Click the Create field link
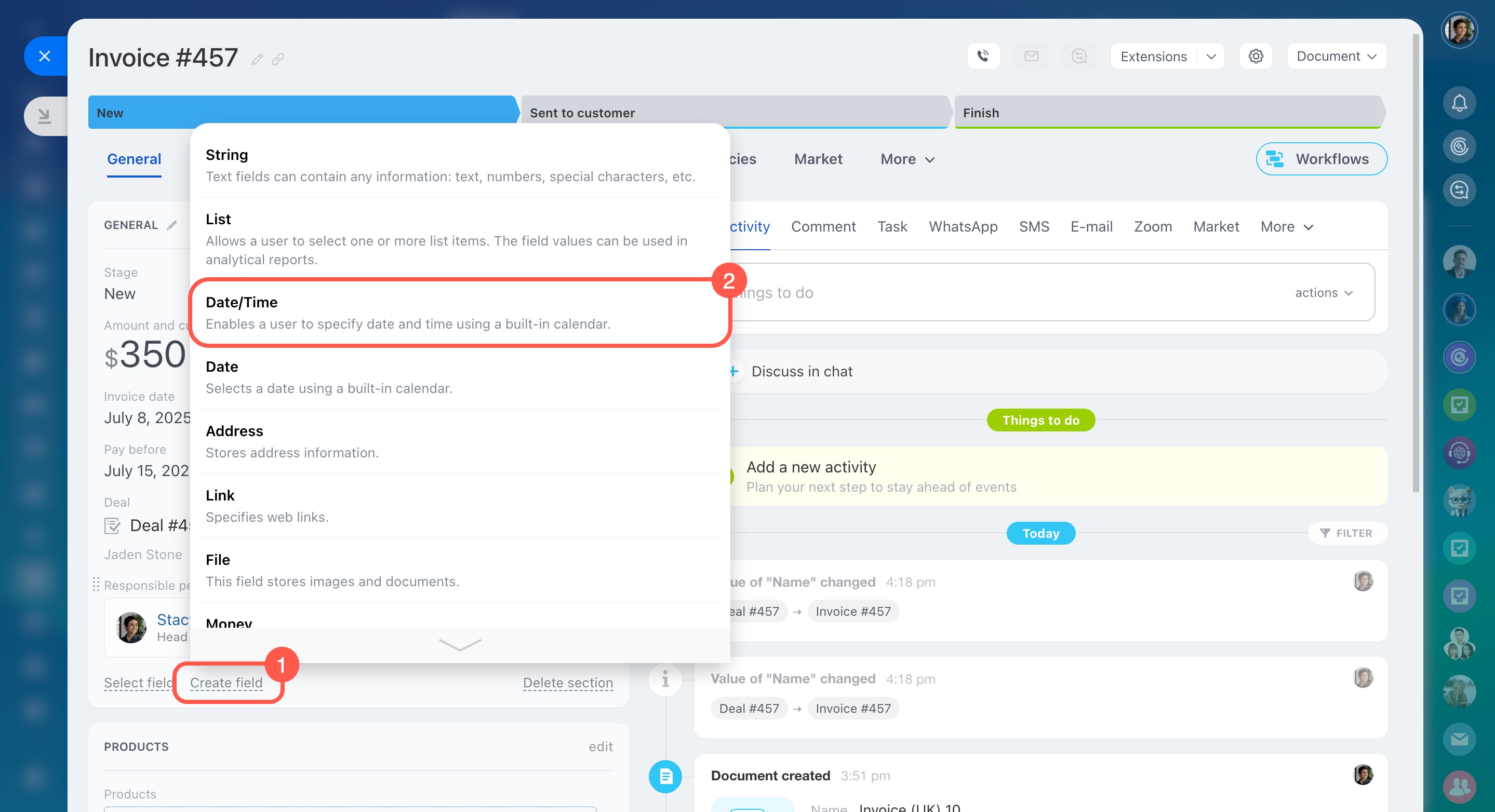The image size is (1495, 812). 226,683
